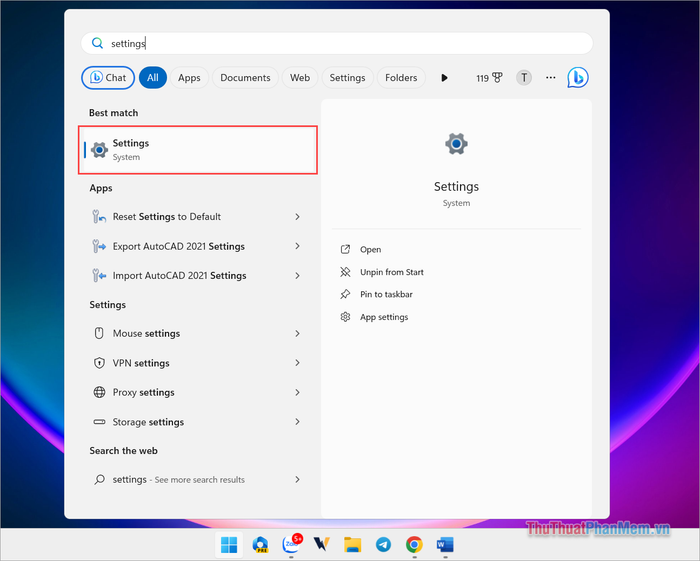Expand Import AutoCAD 2021 Settings chevron
This screenshot has width=700, height=561.
point(297,276)
